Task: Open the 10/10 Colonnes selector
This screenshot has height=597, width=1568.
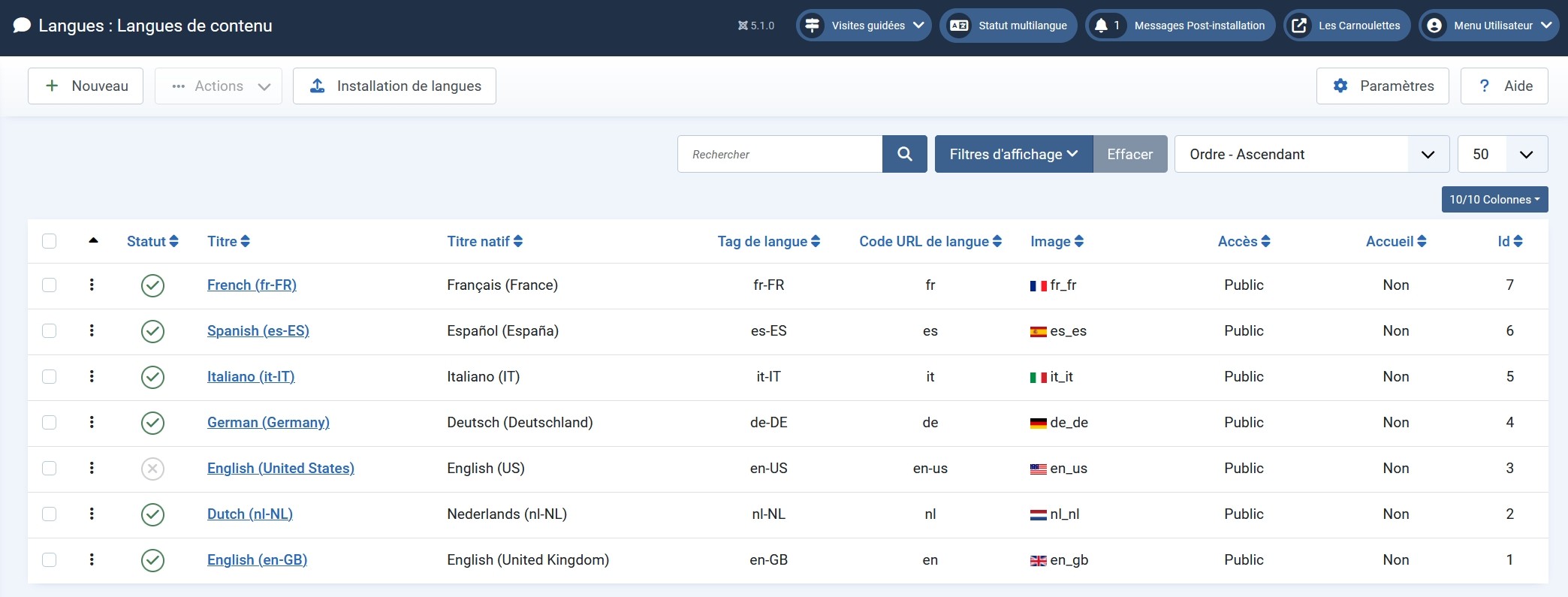Action: click(x=1494, y=199)
